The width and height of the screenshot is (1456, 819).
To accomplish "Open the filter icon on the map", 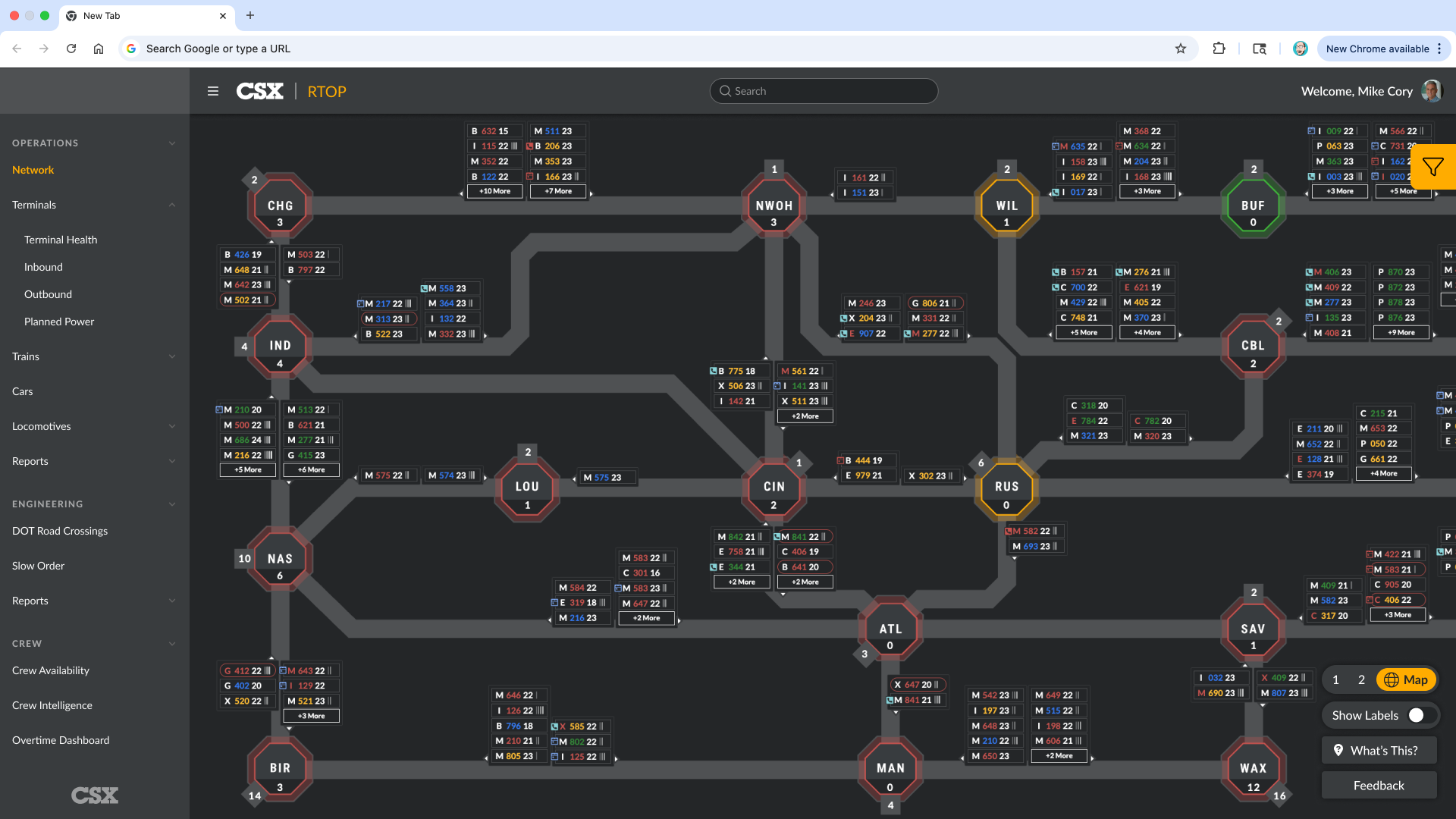I will (1432, 167).
